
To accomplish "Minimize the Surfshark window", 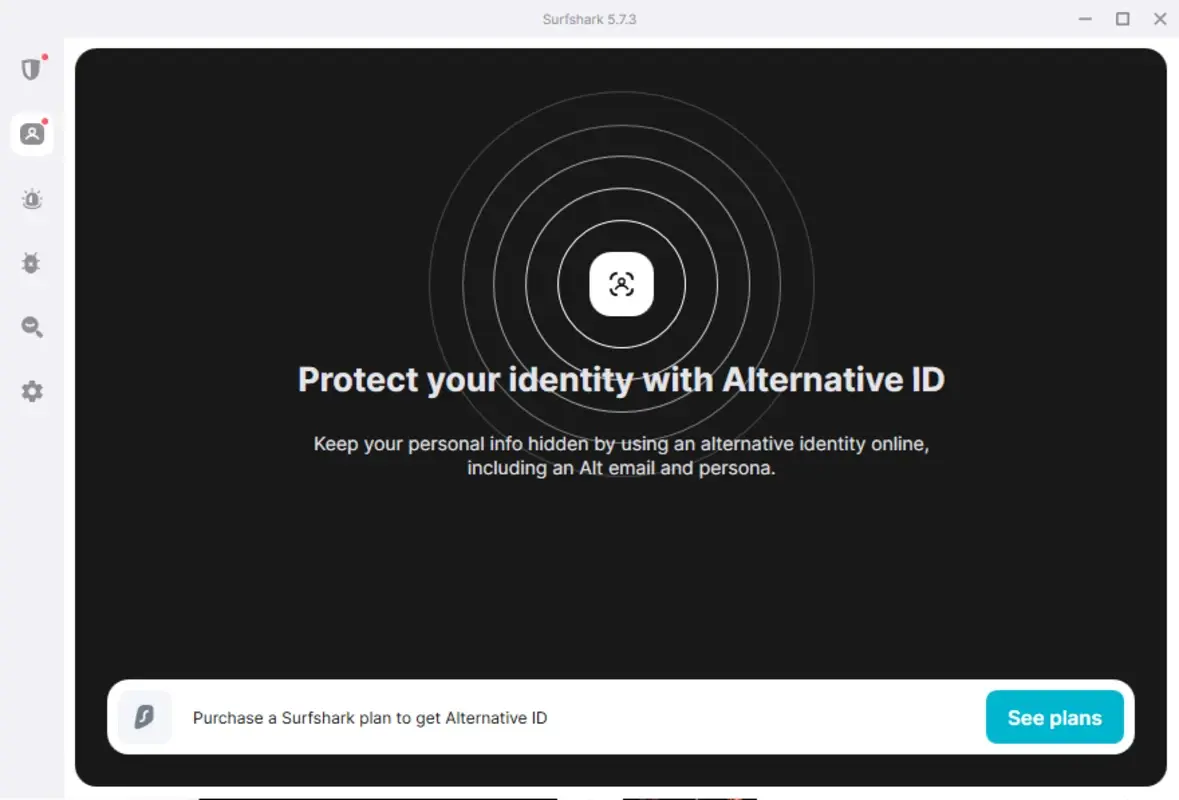I will tap(1085, 18).
